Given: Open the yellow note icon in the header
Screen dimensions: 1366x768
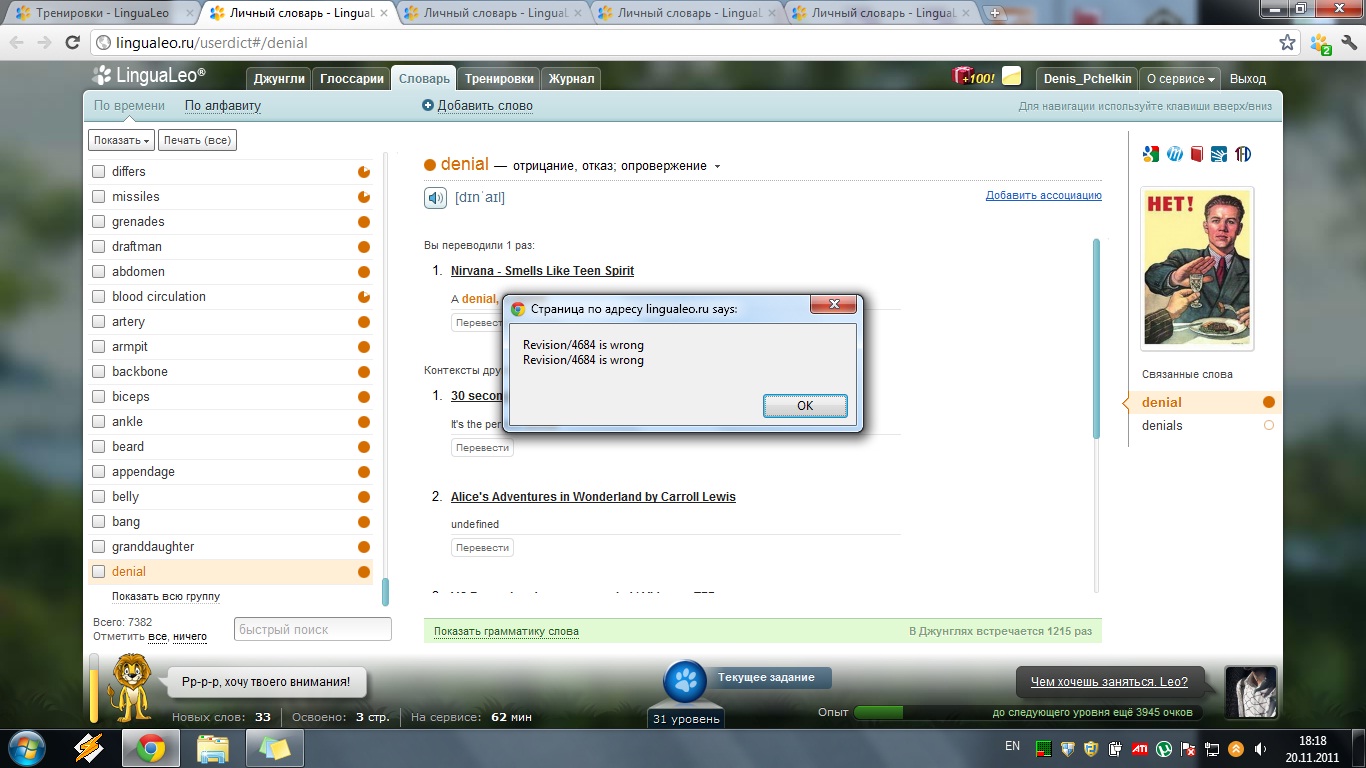Looking at the screenshot, I should point(1012,77).
